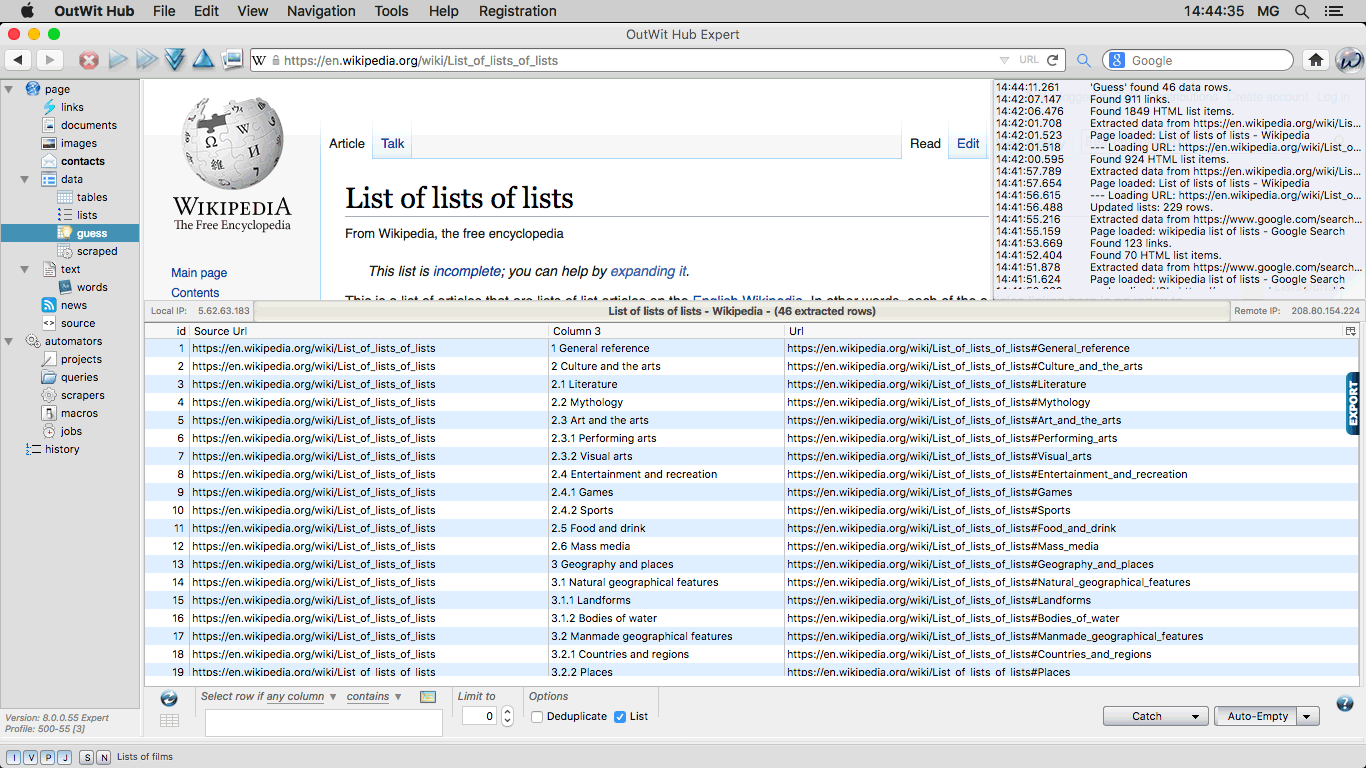Click the Limit to stepper arrows
Viewport: 1366px width, 768px height.
(x=507, y=716)
